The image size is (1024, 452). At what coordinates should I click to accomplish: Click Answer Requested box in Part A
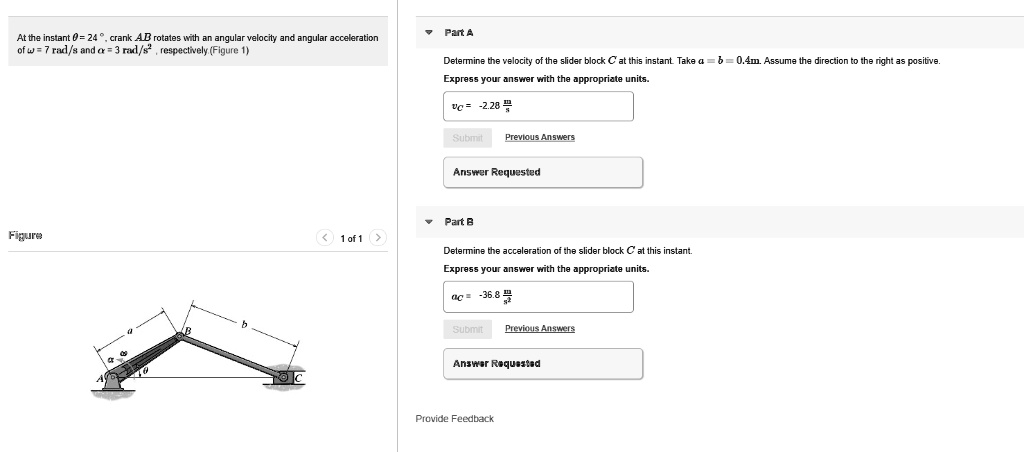(x=543, y=172)
